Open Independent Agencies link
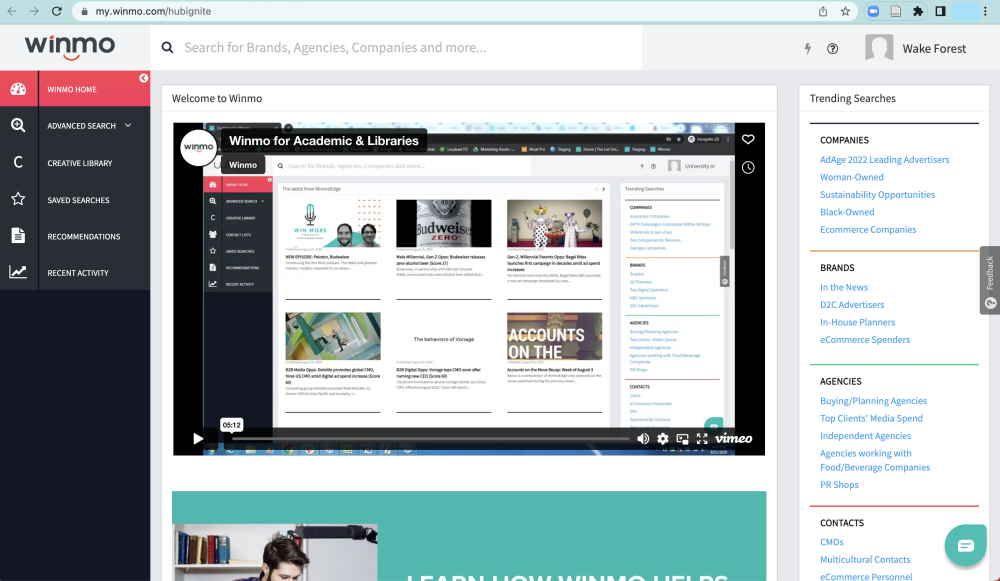1000x581 pixels. point(865,436)
